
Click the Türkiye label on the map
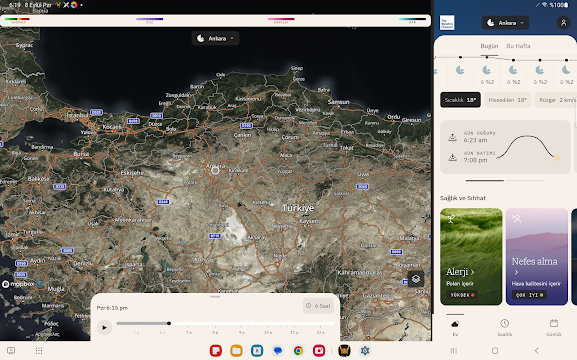[298, 208]
